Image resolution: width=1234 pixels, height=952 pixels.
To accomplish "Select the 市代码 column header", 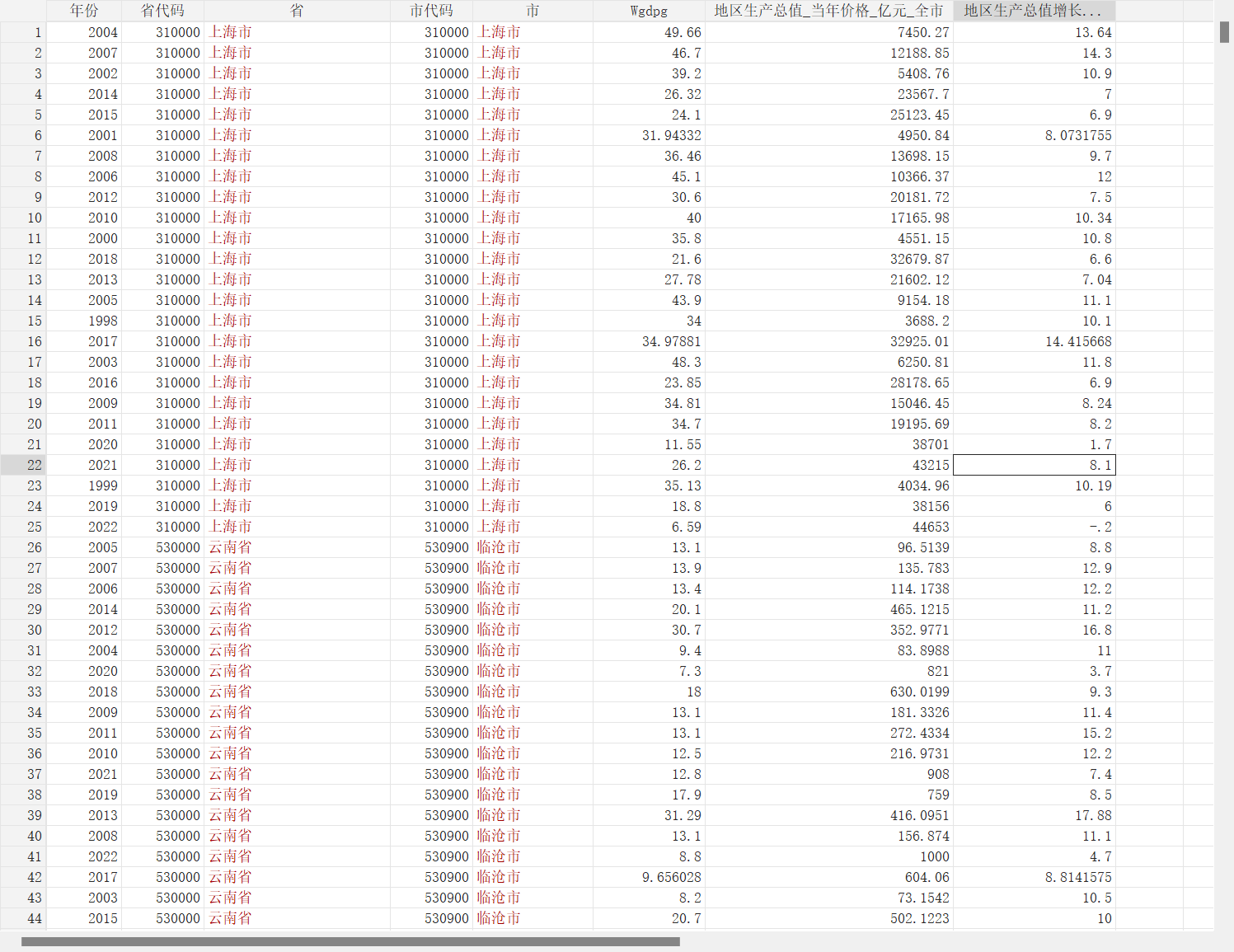I will click(431, 11).
